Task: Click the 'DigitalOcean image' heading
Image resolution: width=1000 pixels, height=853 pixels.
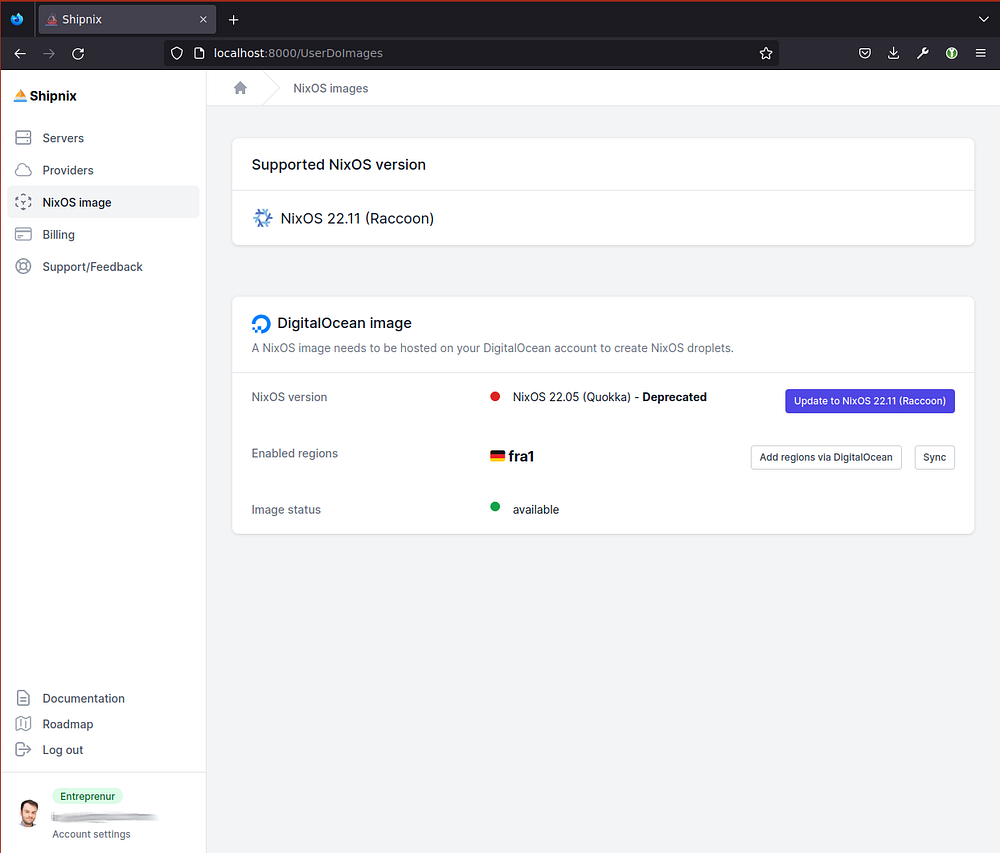Action: pos(344,323)
